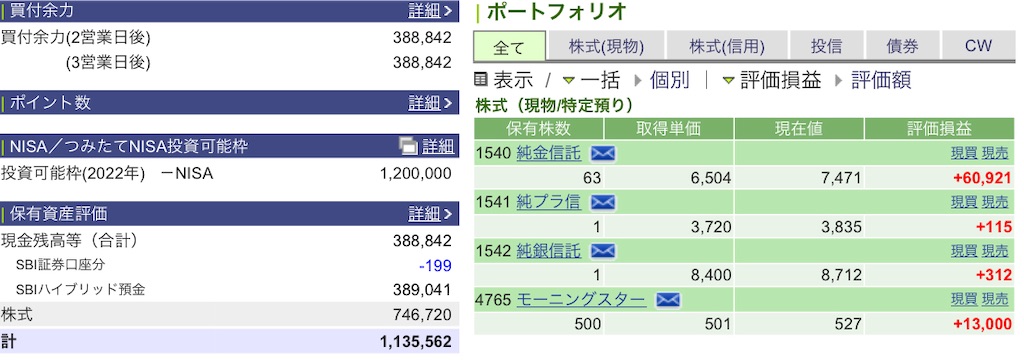The height and width of the screenshot is (360, 1024).
Task: Select 一括 display option
Action: point(600,81)
